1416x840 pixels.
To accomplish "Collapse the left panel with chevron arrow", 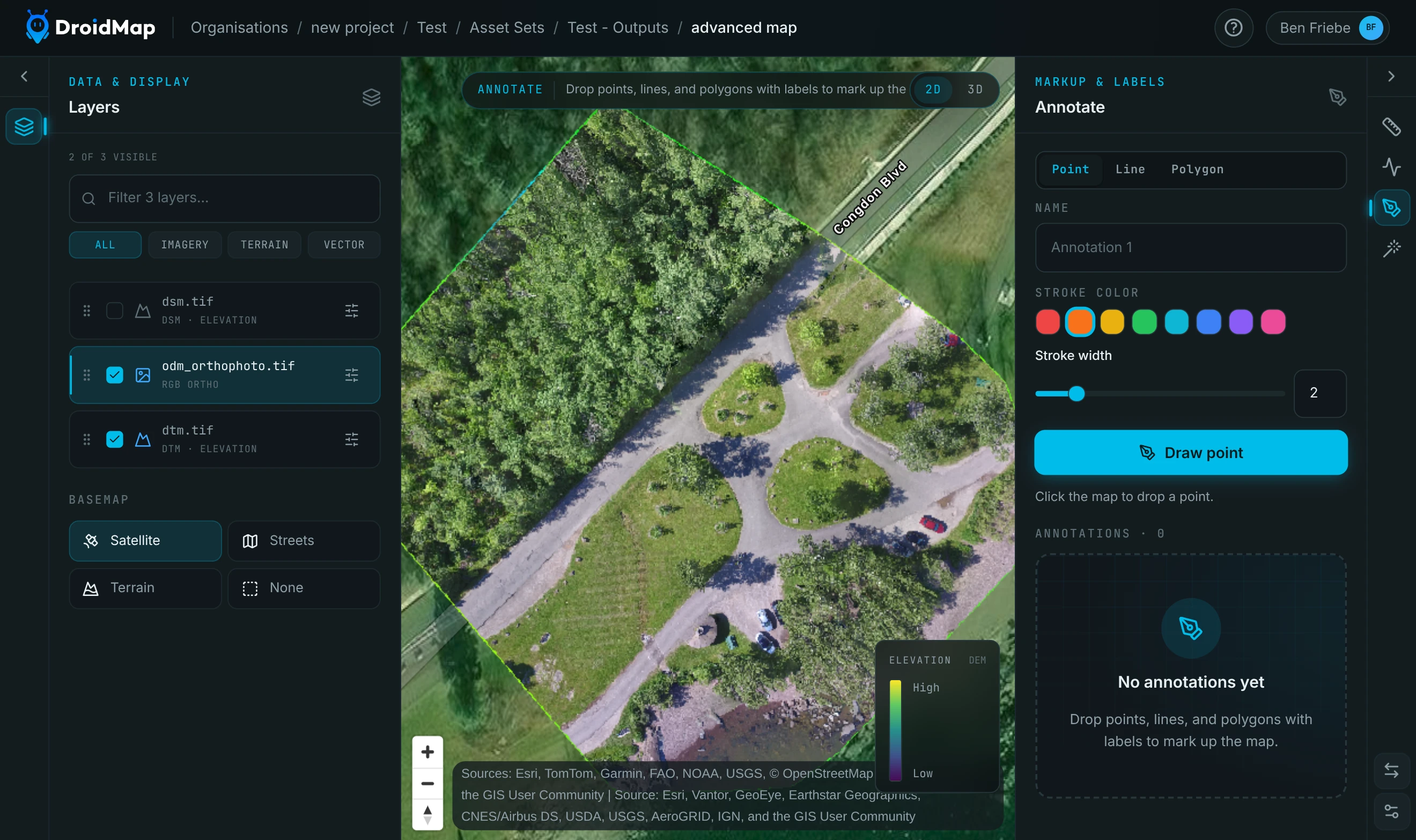I will [x=24, y=76].
